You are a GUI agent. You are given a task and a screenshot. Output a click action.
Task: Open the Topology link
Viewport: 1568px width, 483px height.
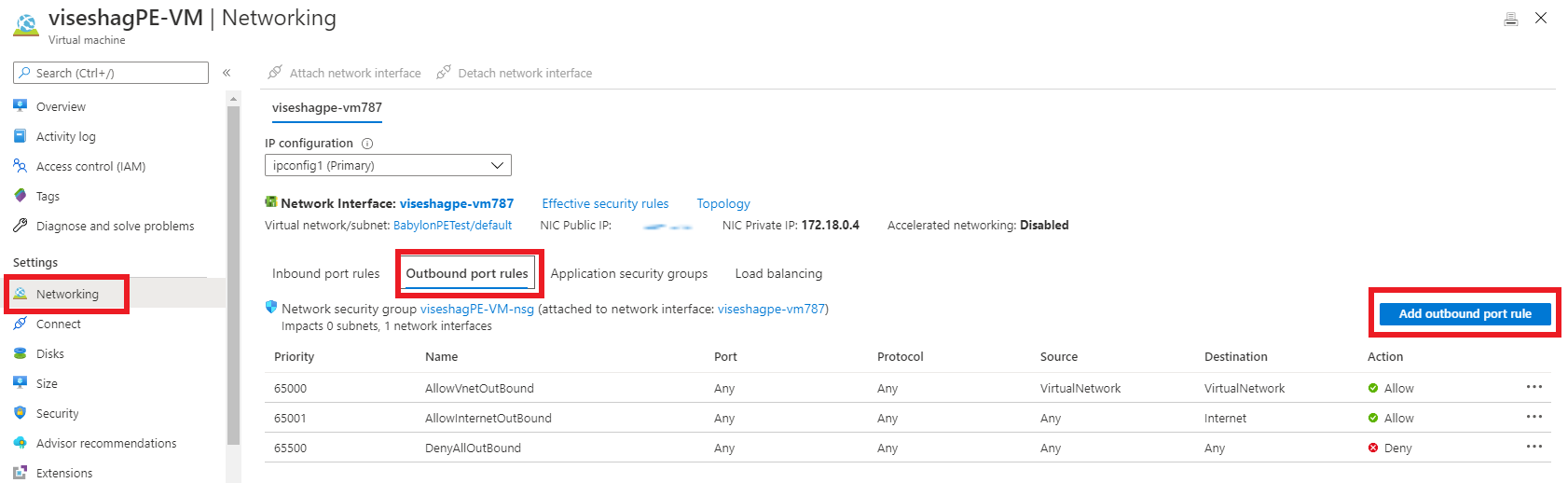click(723, 203)
